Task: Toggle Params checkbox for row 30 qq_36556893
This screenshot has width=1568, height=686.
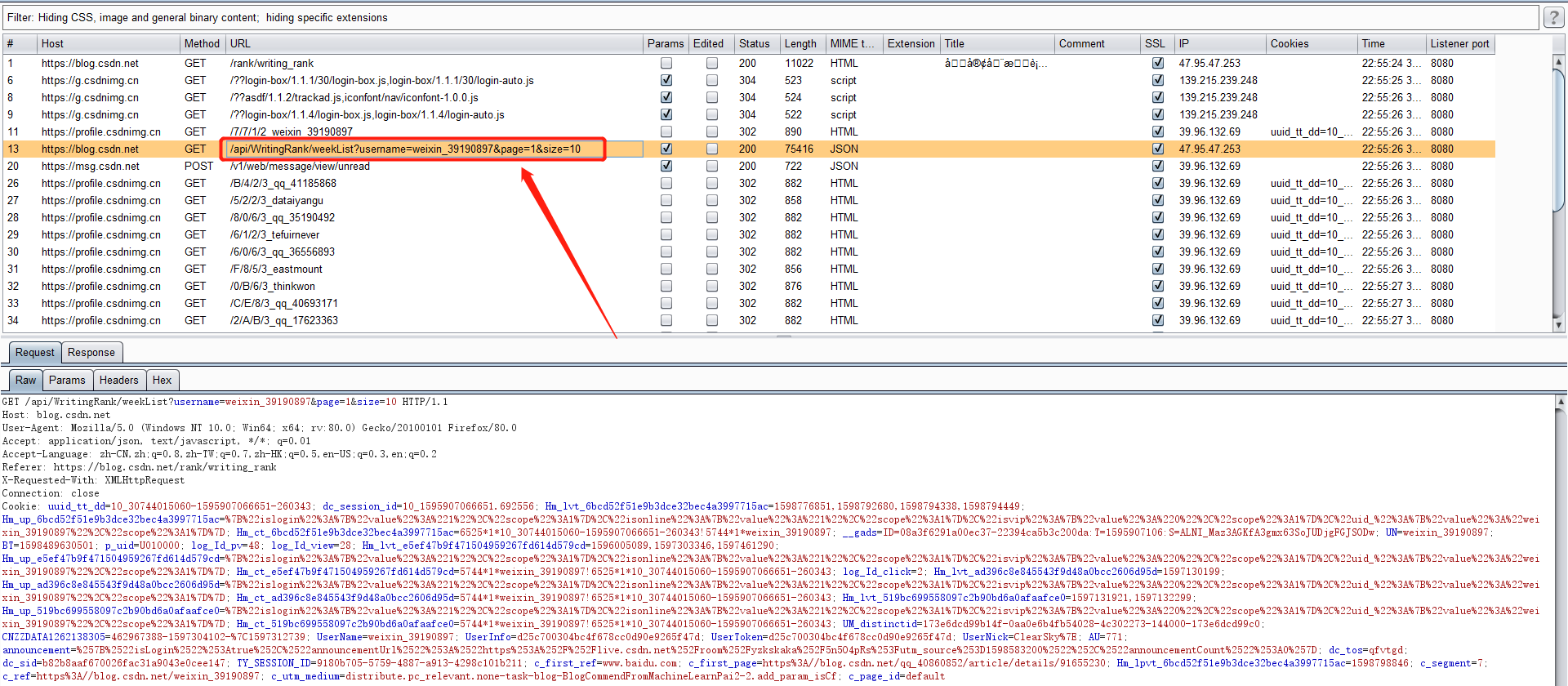Action: click(x=666, y=252)
